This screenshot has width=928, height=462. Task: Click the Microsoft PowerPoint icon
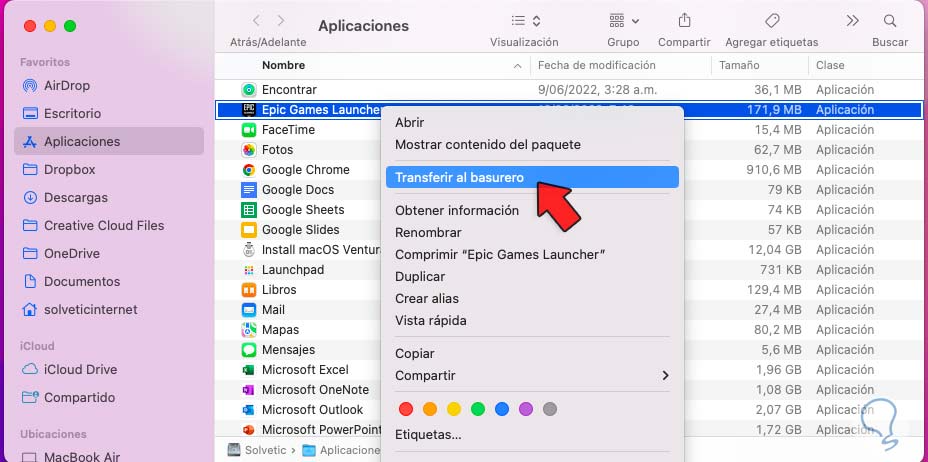[249, 429]
